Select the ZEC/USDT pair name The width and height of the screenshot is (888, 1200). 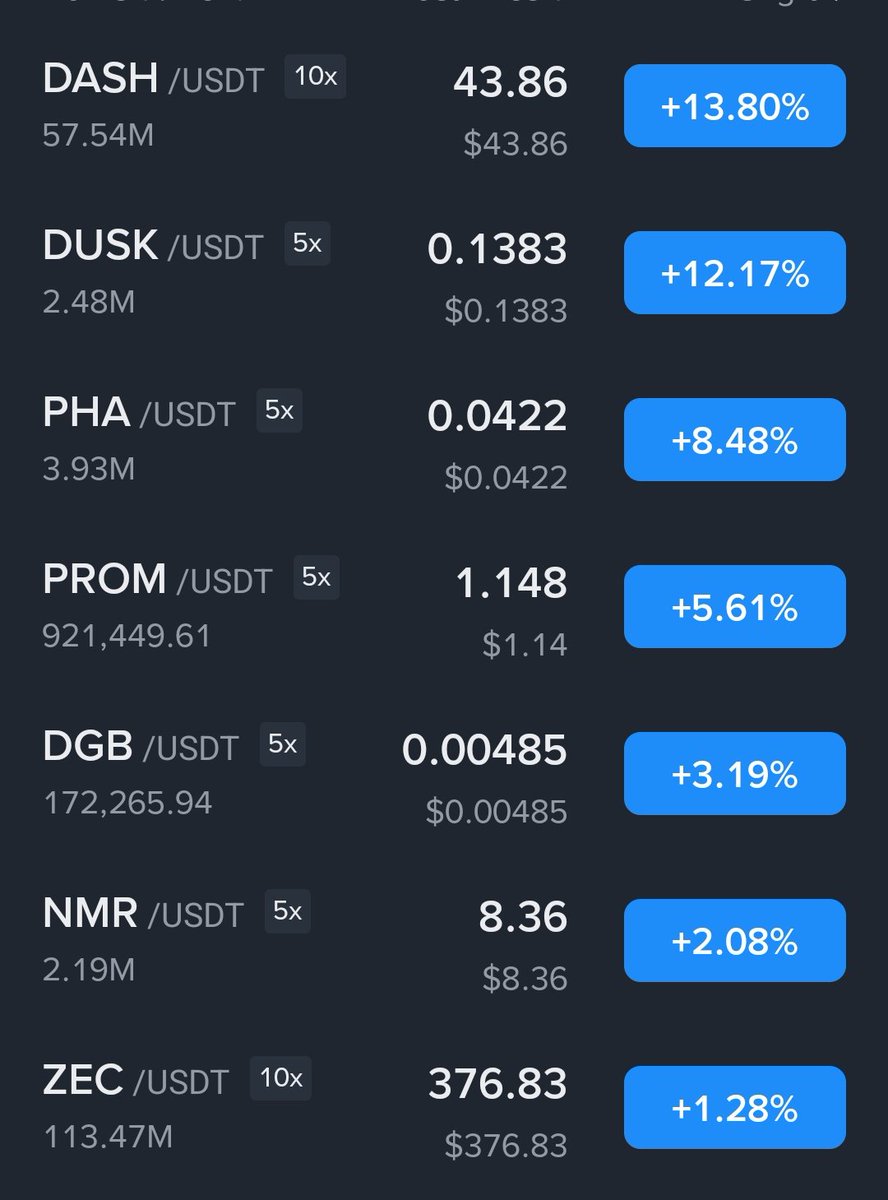pos(135,1081)
